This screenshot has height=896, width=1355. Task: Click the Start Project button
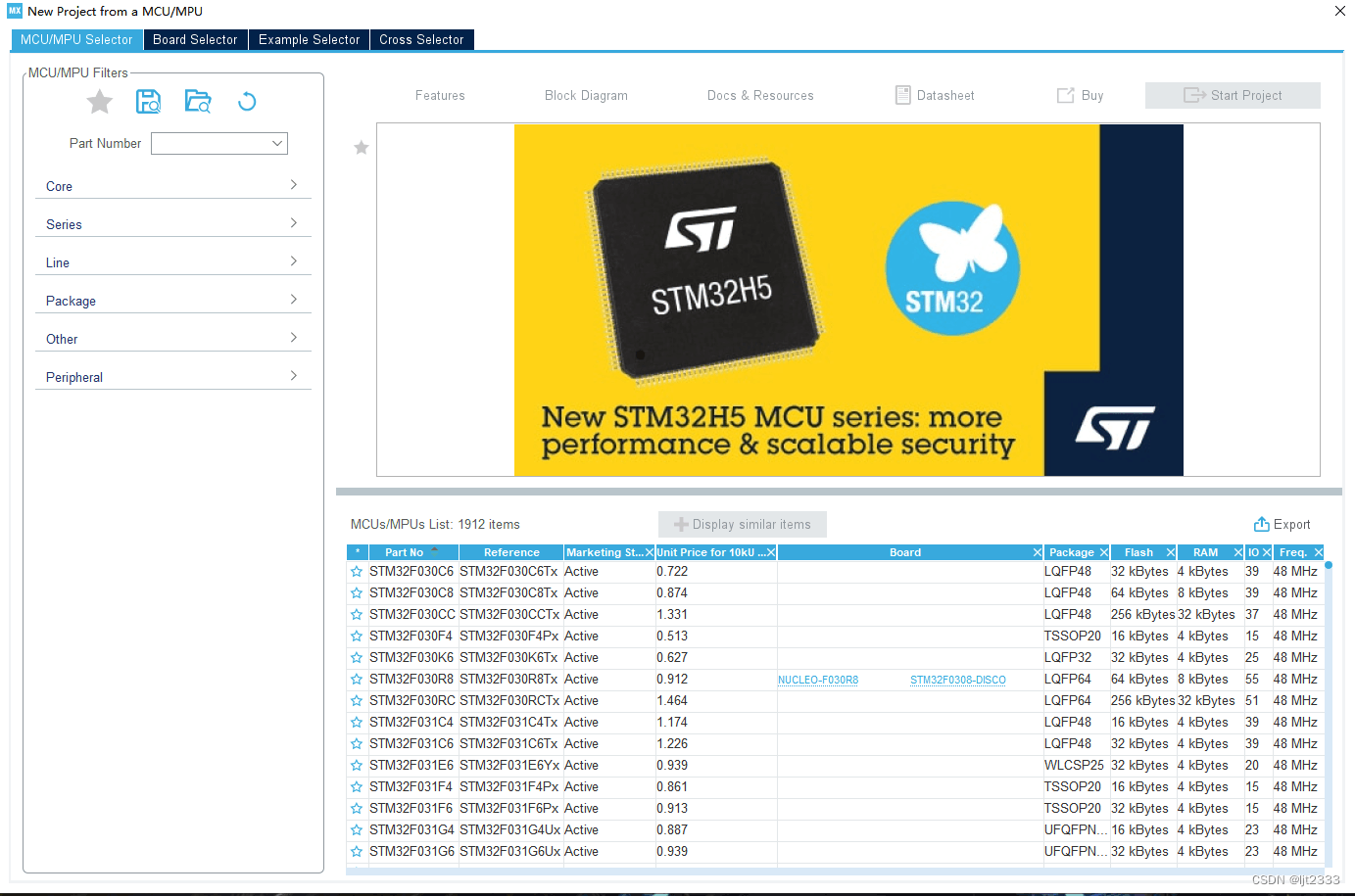(1233, 95)
